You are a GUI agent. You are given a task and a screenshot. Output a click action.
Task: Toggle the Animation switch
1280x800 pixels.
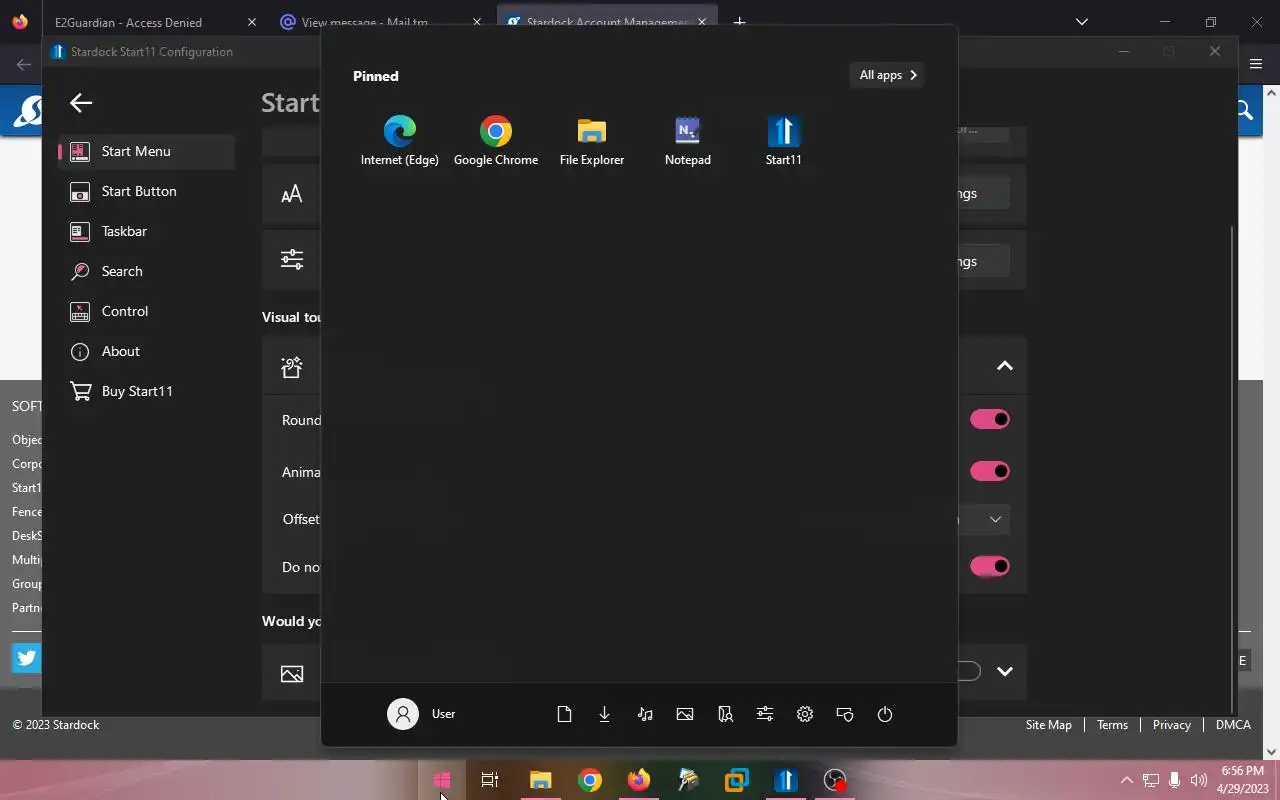[x=990, y=471]
